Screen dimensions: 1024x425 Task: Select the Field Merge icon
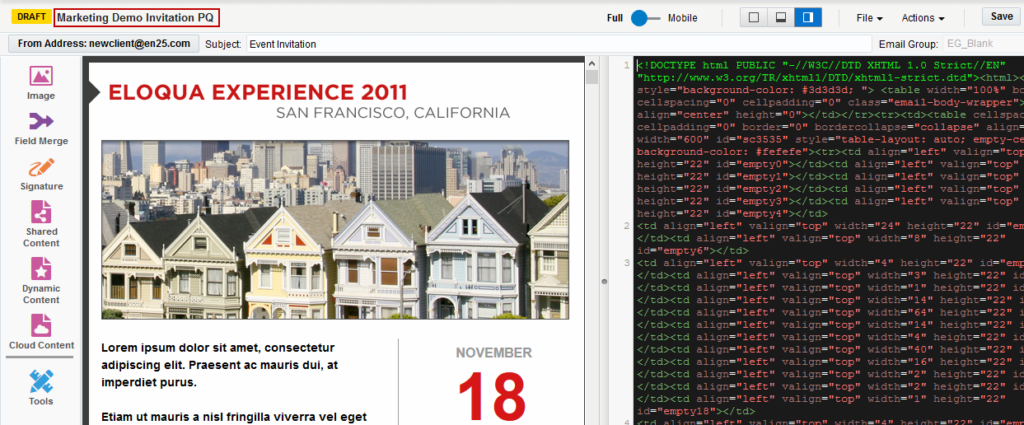41,122
